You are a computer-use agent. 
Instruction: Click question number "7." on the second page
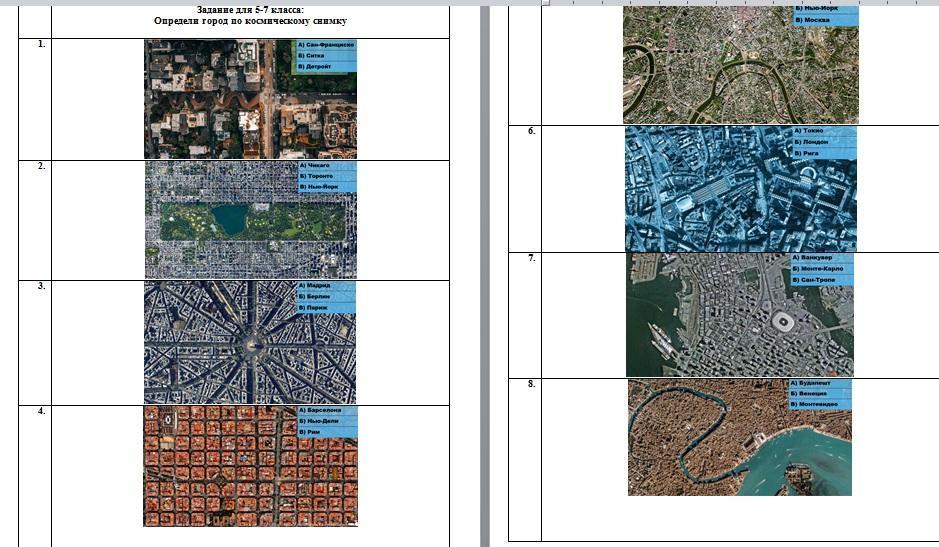pos(531,258)
